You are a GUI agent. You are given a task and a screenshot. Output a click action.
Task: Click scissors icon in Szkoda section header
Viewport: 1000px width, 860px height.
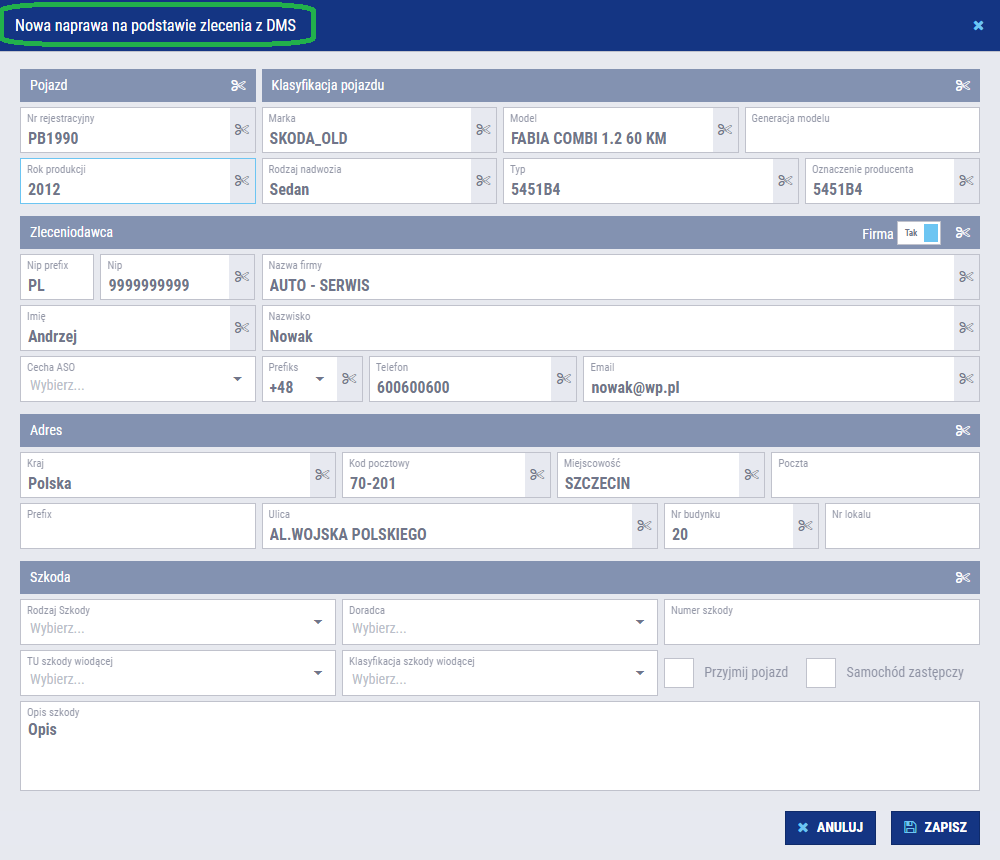(x=962, y=578)
